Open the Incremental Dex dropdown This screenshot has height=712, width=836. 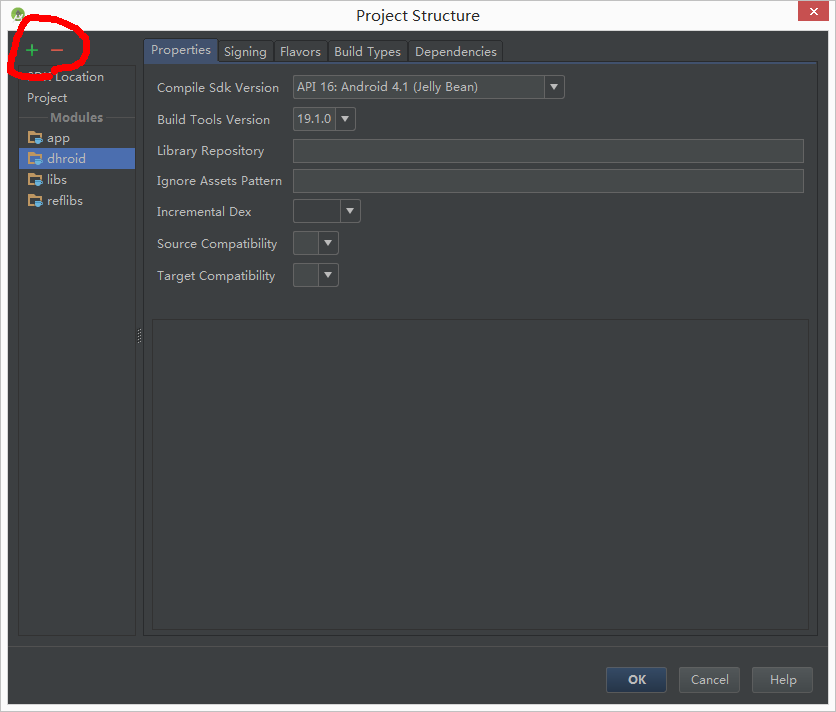tap(350, 212)
